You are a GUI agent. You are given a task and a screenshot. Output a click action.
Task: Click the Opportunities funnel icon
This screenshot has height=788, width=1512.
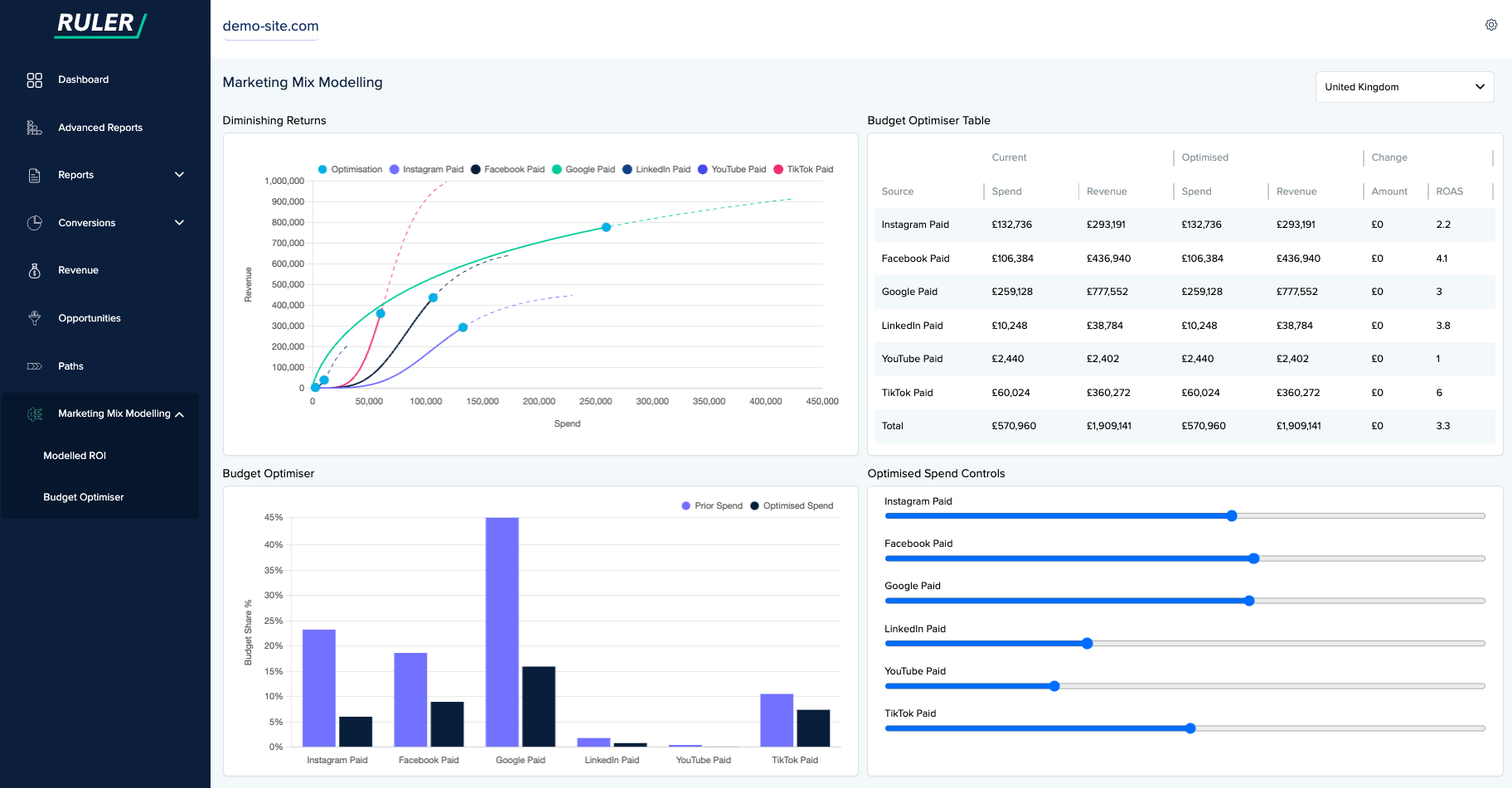34,318
